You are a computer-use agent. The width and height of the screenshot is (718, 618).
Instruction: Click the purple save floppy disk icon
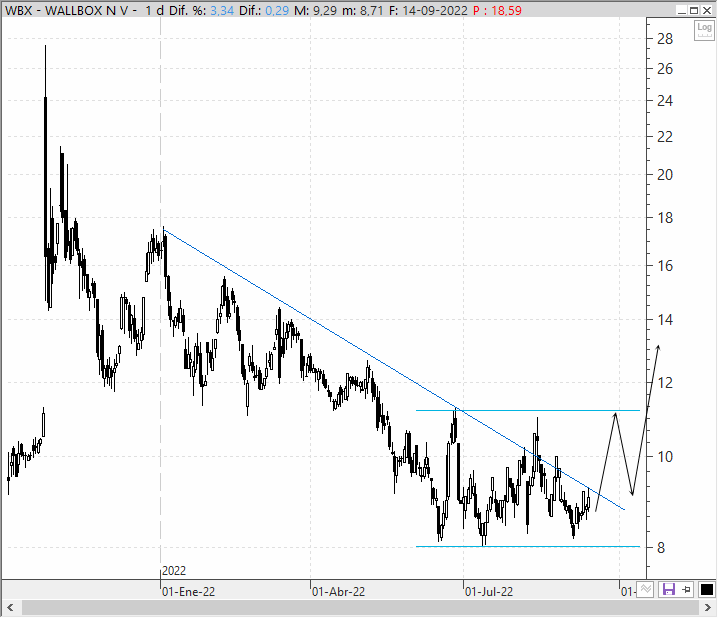669,589
